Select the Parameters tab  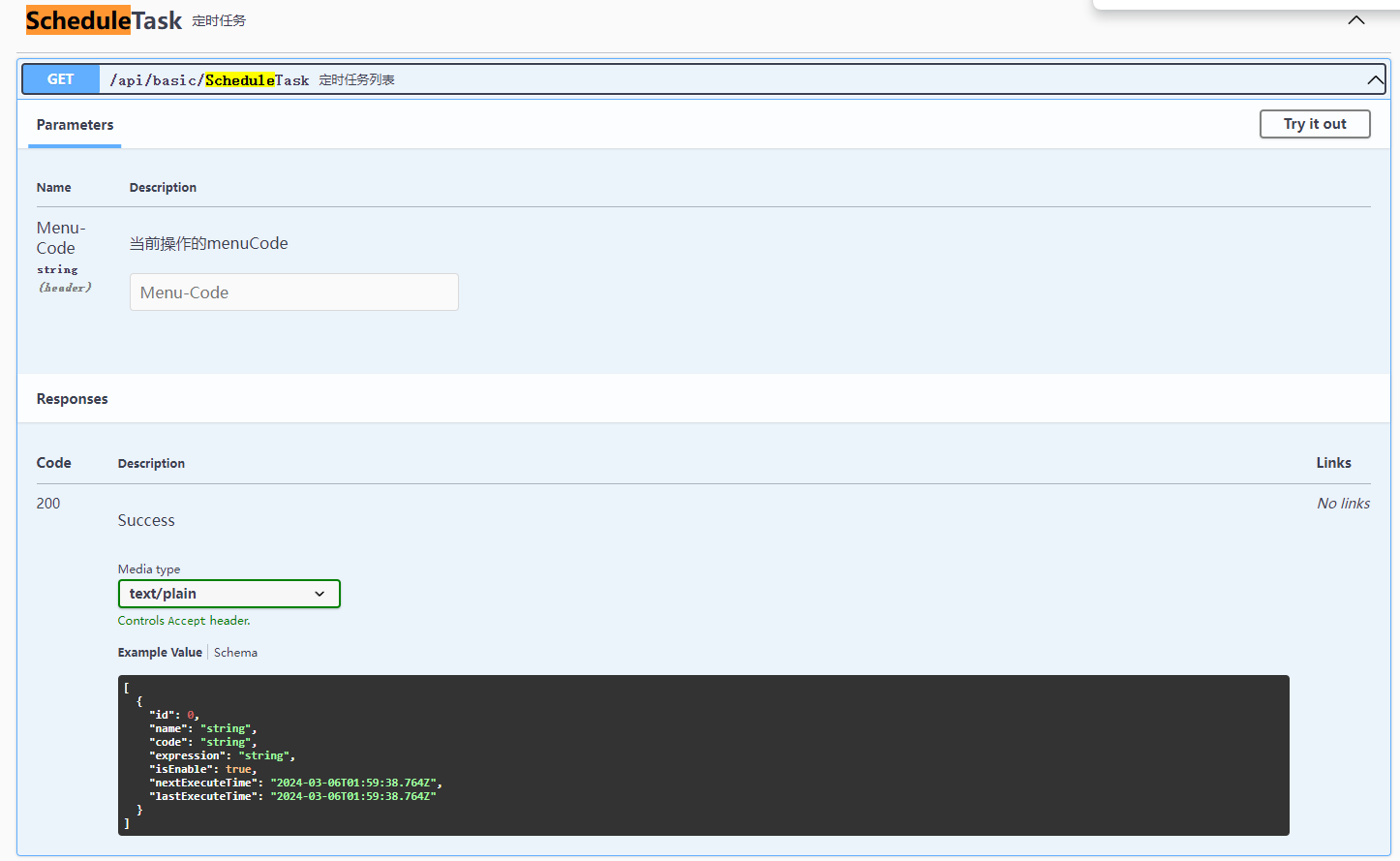click(75, 125)
